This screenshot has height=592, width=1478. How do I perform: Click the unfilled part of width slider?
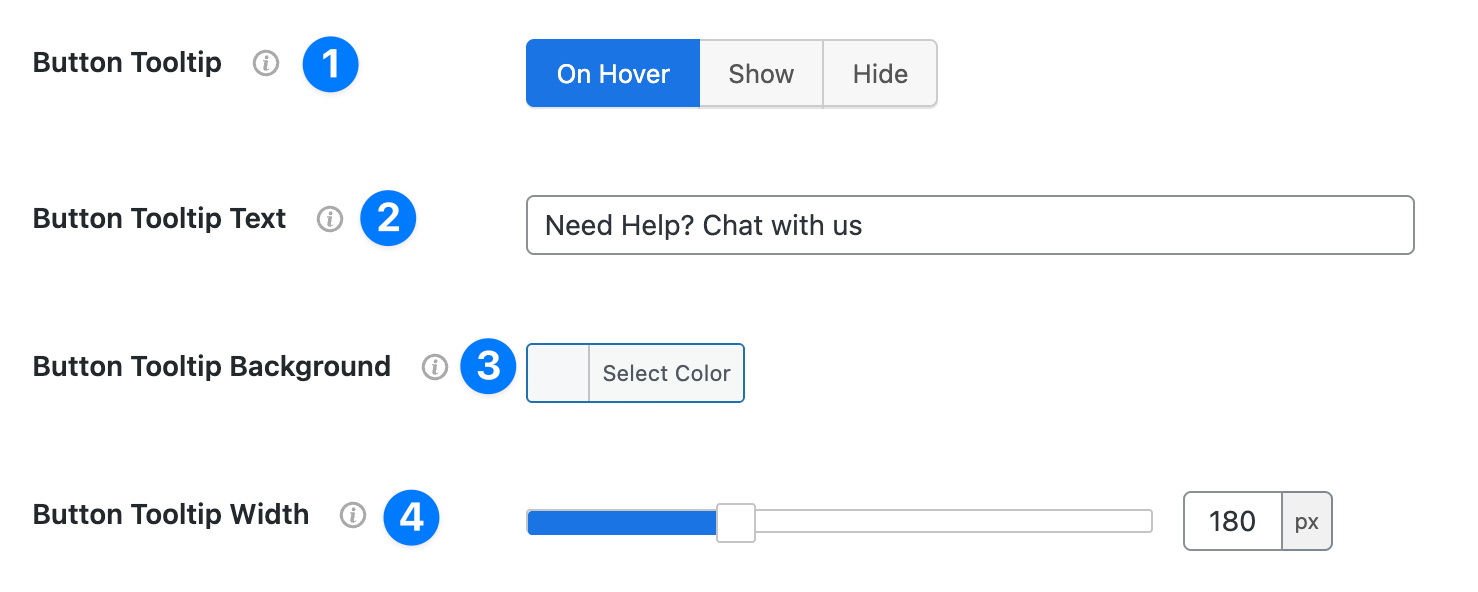point(950,522)
